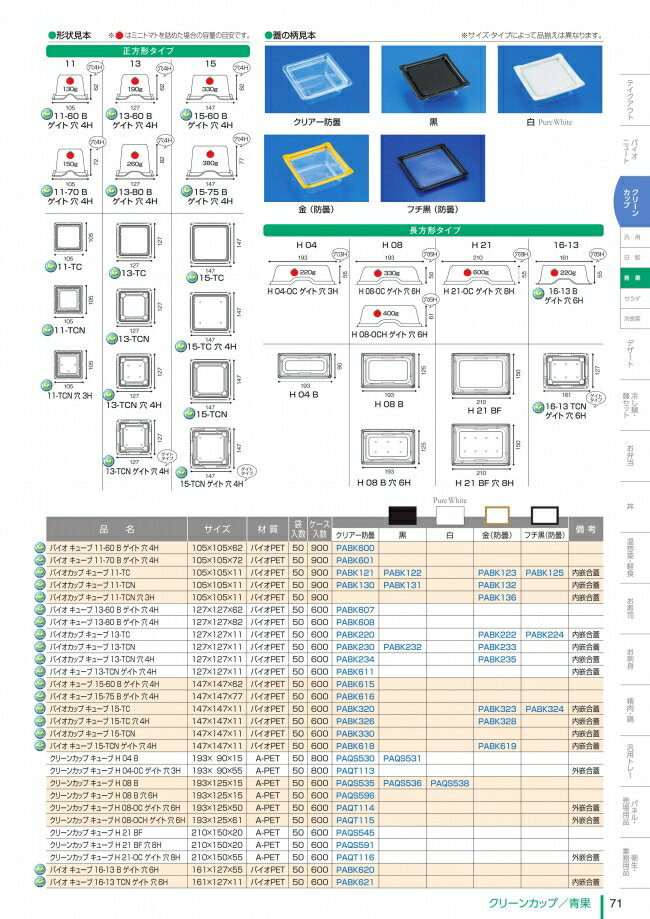Select the gold-framed lid swatch in table header

click(x=497, y=515)
